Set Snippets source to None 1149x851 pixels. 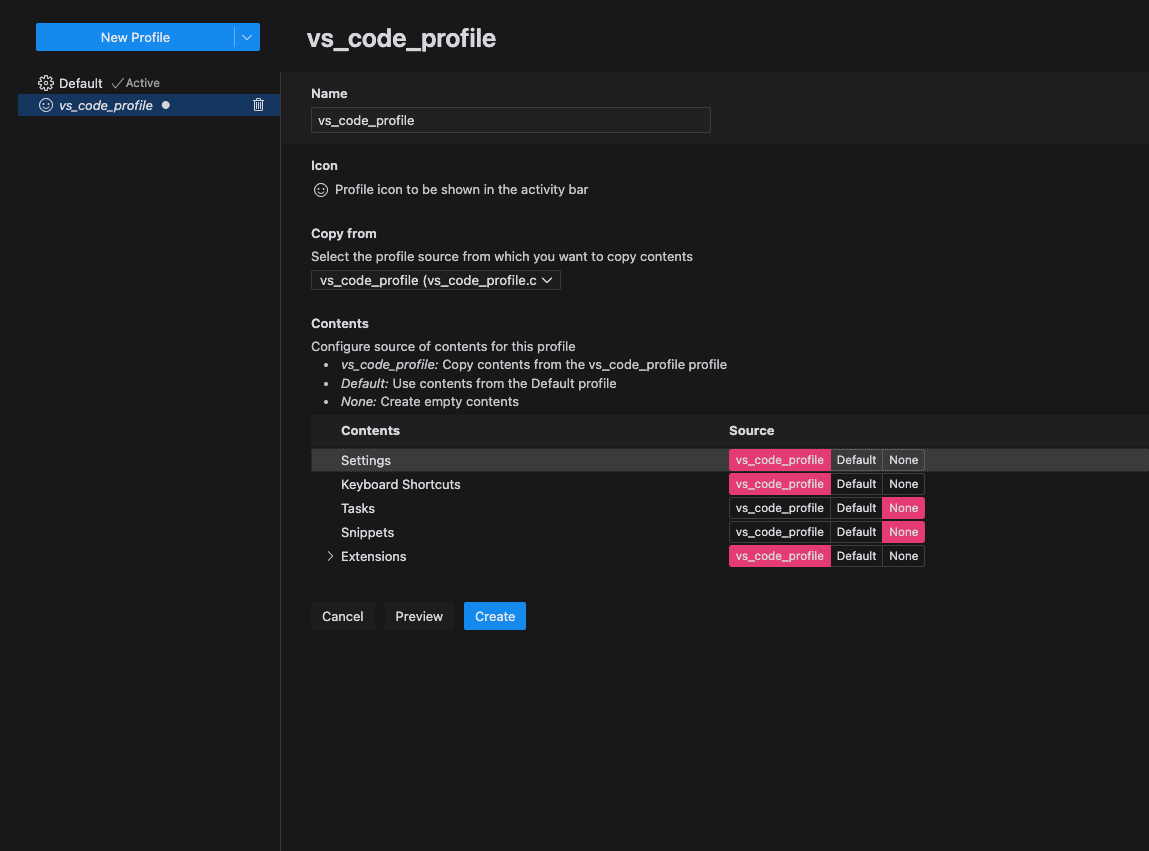(x=903, y=532)
